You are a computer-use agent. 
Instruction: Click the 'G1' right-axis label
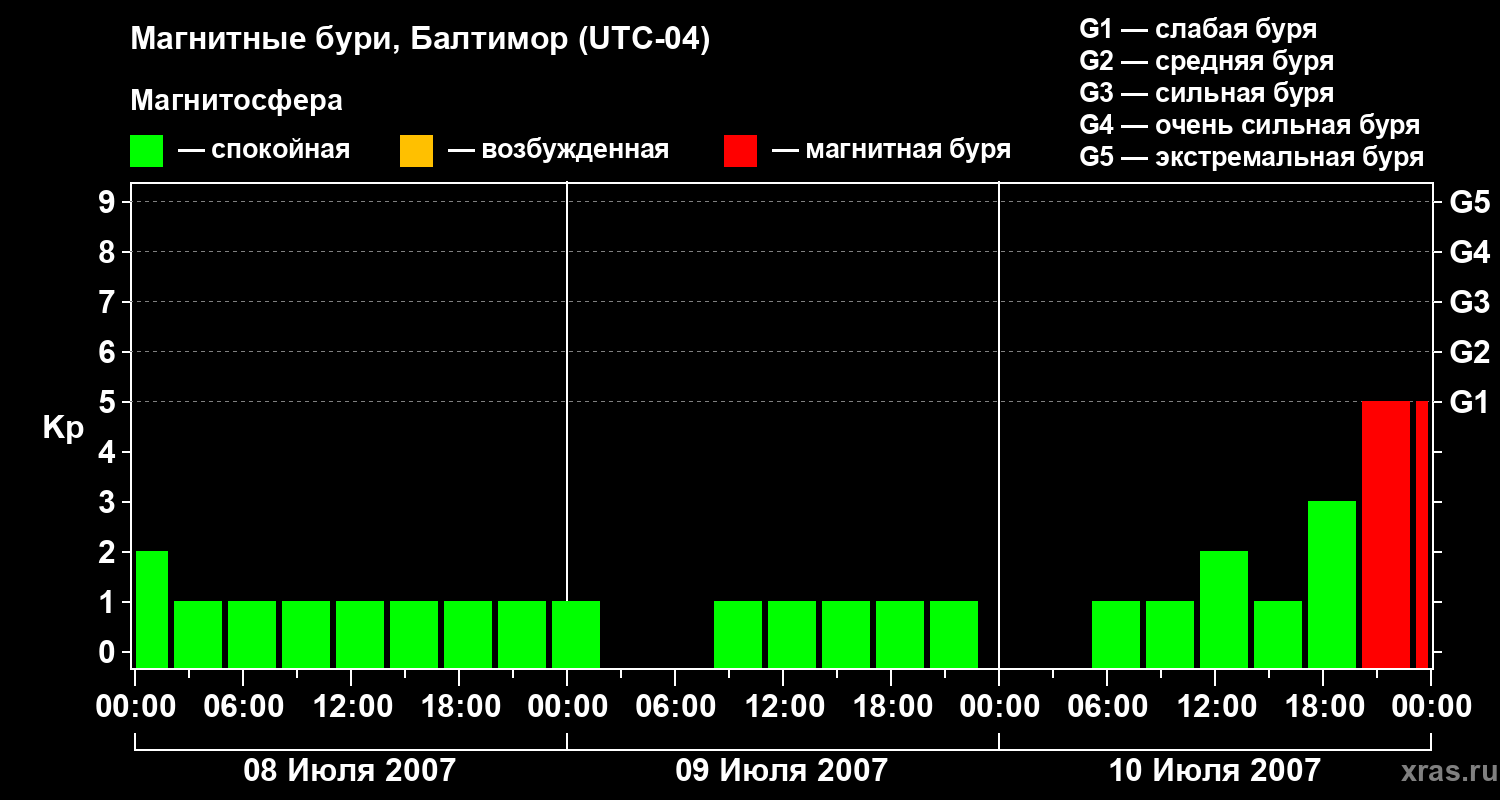tap(1470, 402)
